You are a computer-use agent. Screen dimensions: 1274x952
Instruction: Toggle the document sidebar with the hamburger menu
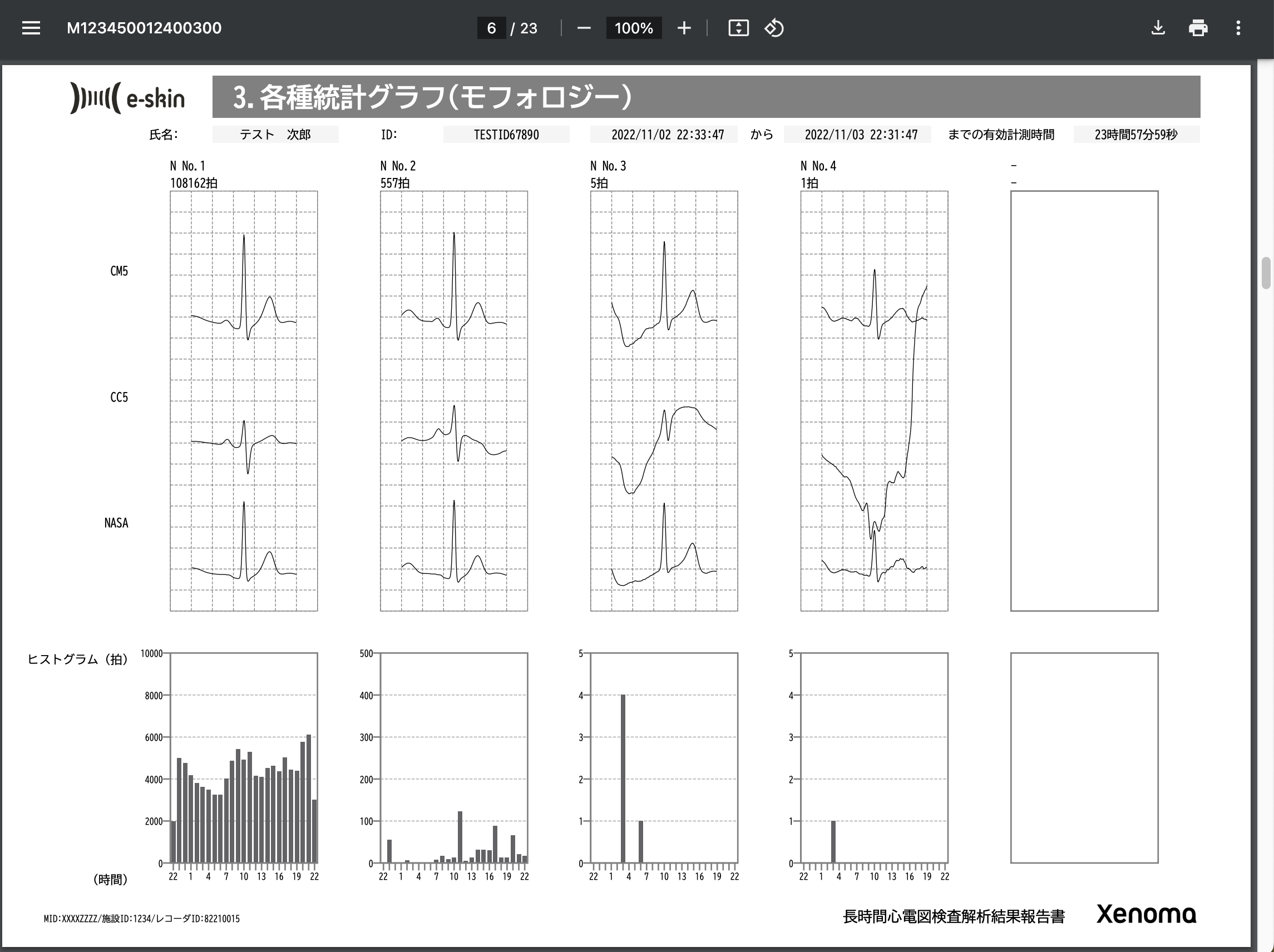click(31, 28)
